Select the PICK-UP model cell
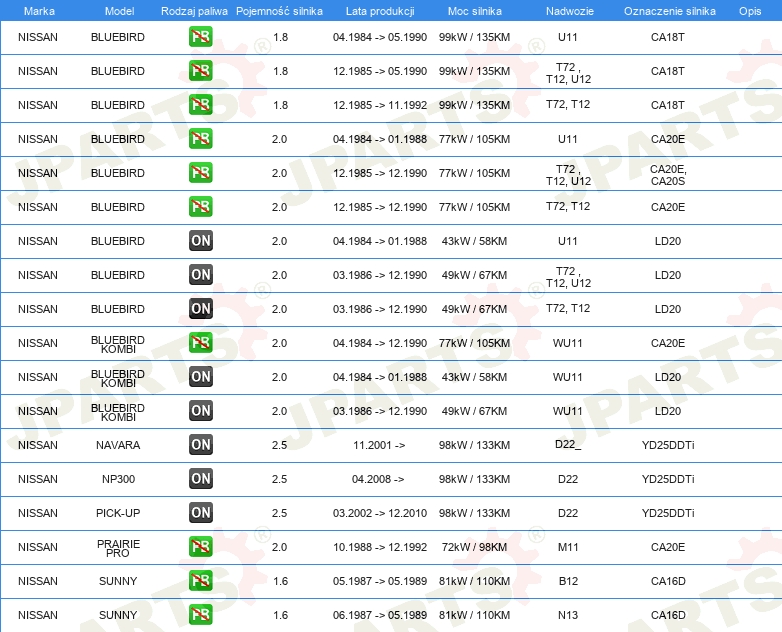The height and width of the screenshot is (632, 782). pos(118,513)
